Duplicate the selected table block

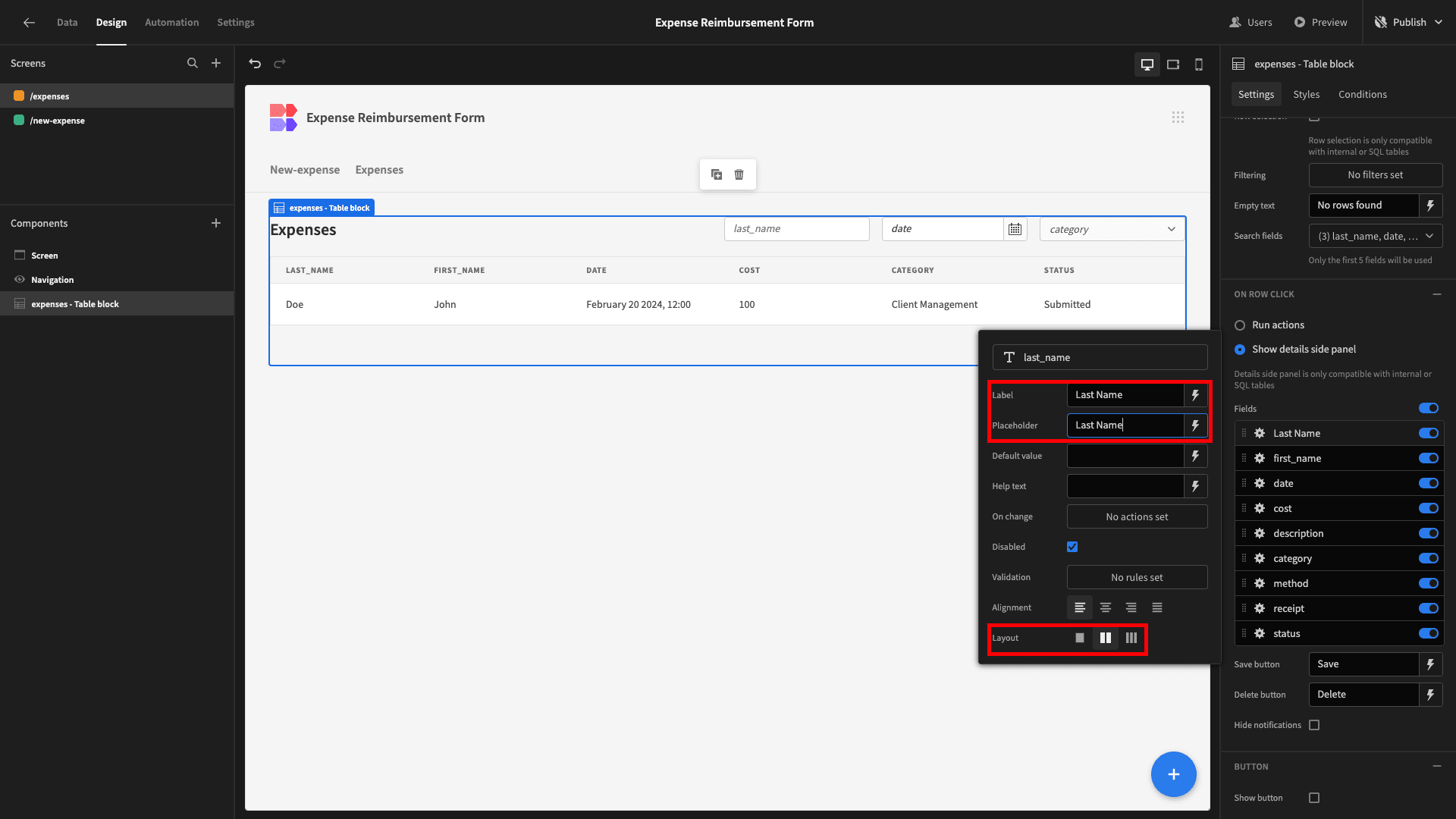(717, 174)
